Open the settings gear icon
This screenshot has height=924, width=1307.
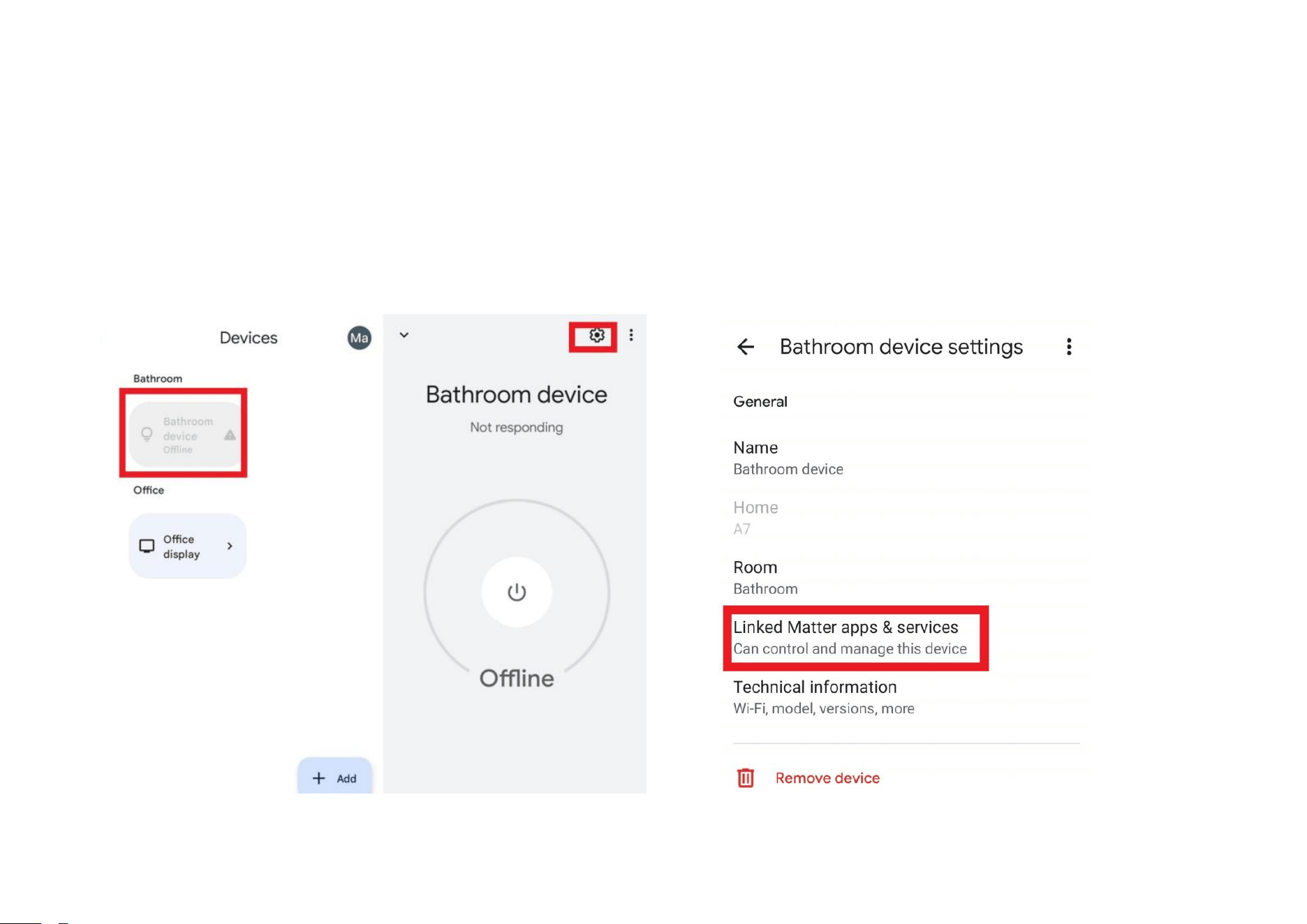point(596,336)
